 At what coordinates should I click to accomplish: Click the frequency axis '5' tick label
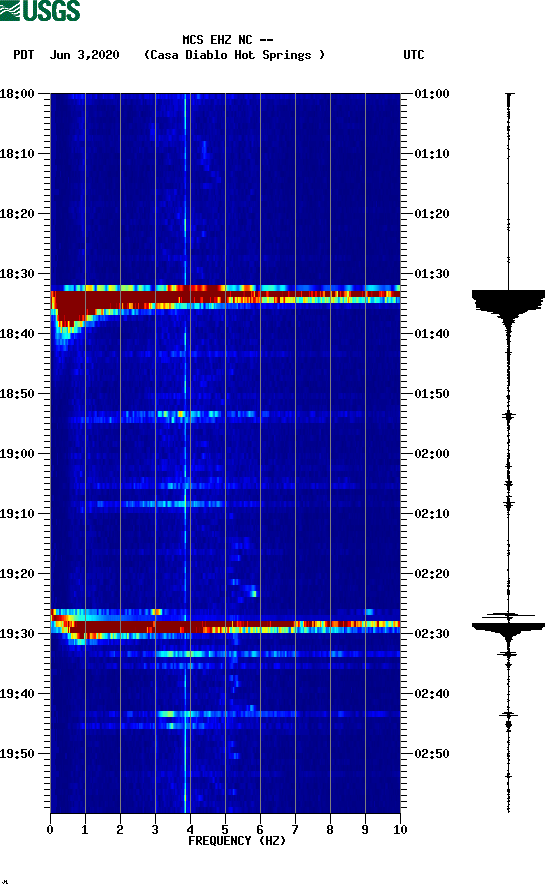[x=225, y=830]
